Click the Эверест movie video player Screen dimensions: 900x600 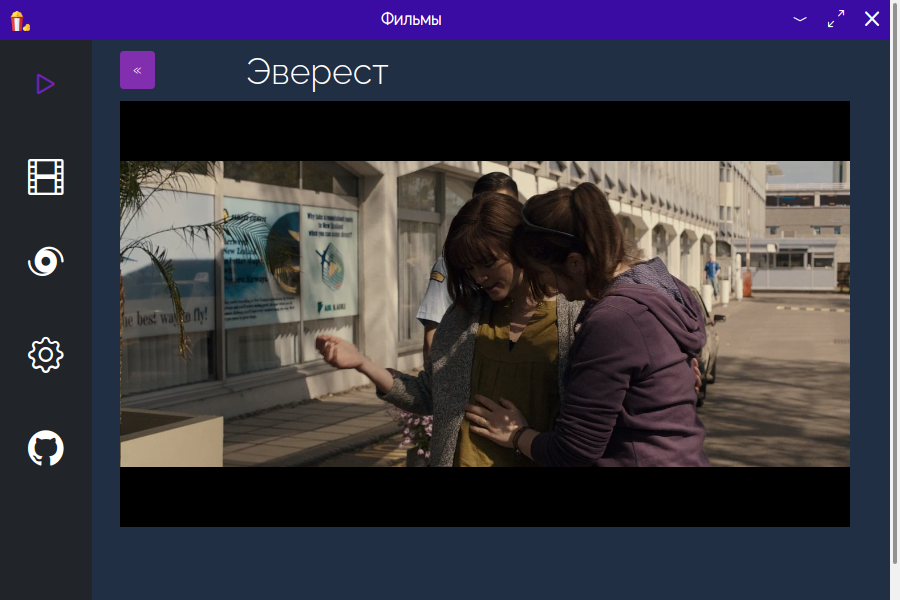484,313
